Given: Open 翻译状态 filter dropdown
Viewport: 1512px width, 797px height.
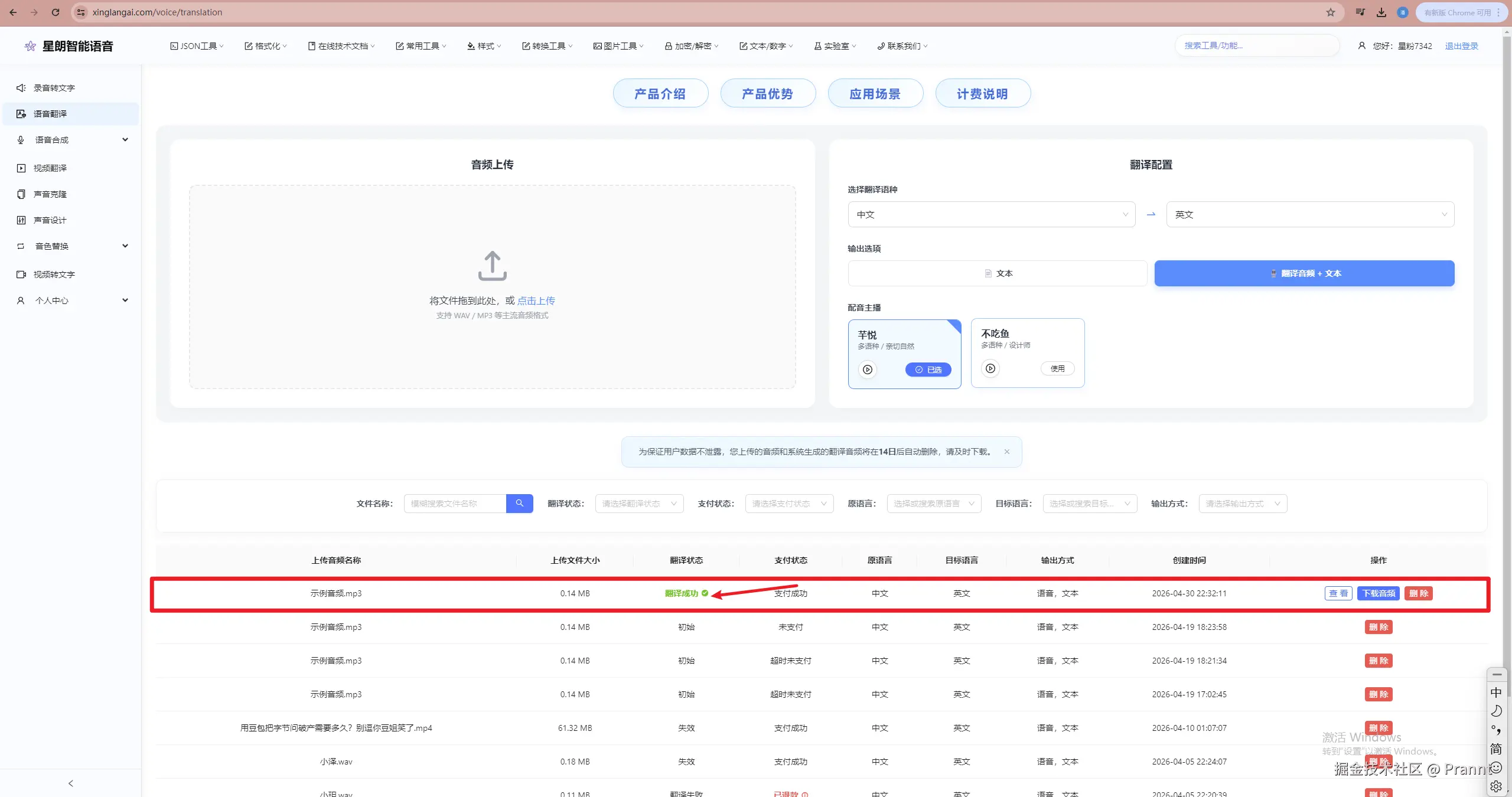Looking at the screenshot, I should pos(640,504).
